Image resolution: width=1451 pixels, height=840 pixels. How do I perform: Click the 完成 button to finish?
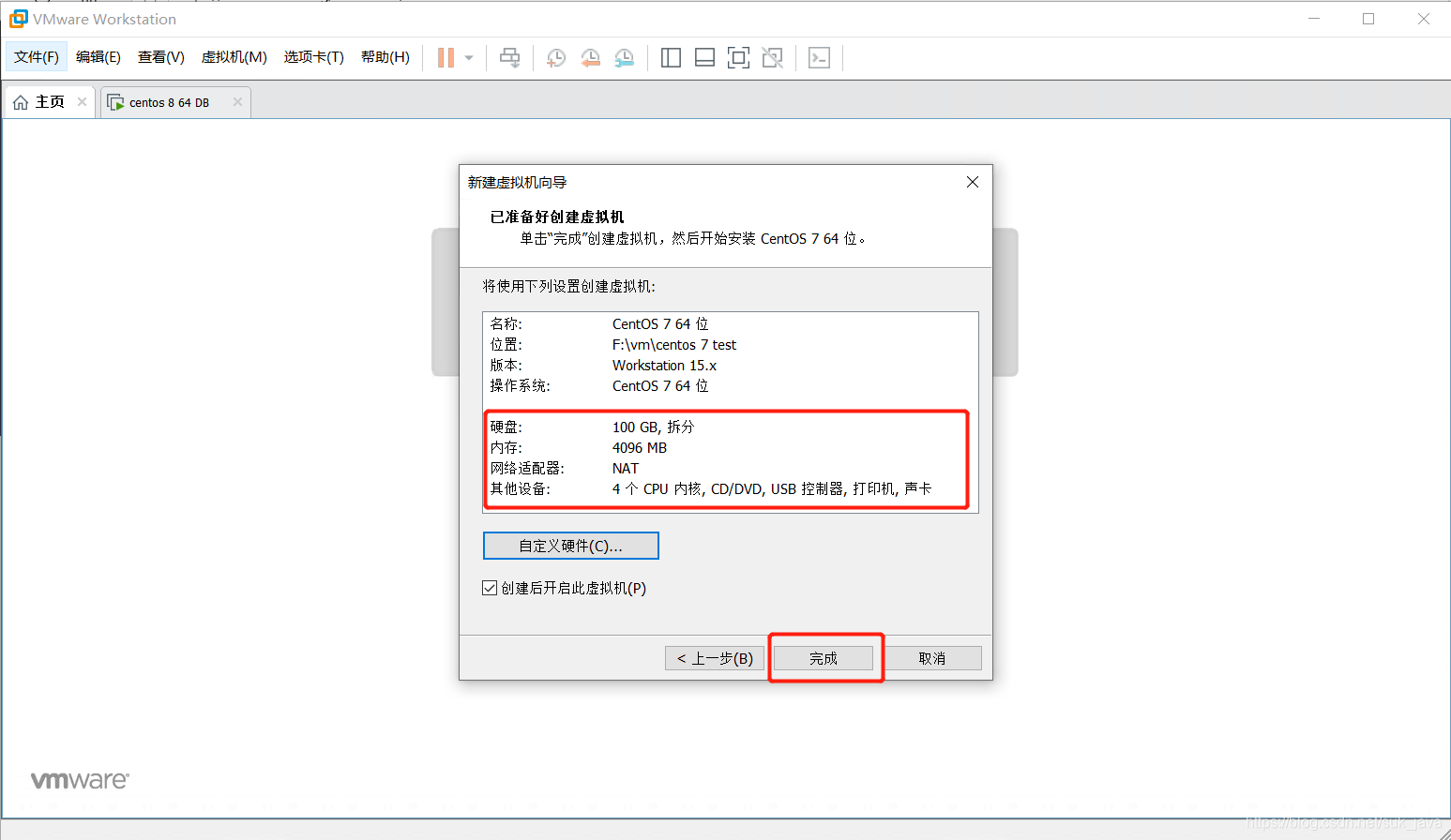pyautogui.click(x=824, y=658)
